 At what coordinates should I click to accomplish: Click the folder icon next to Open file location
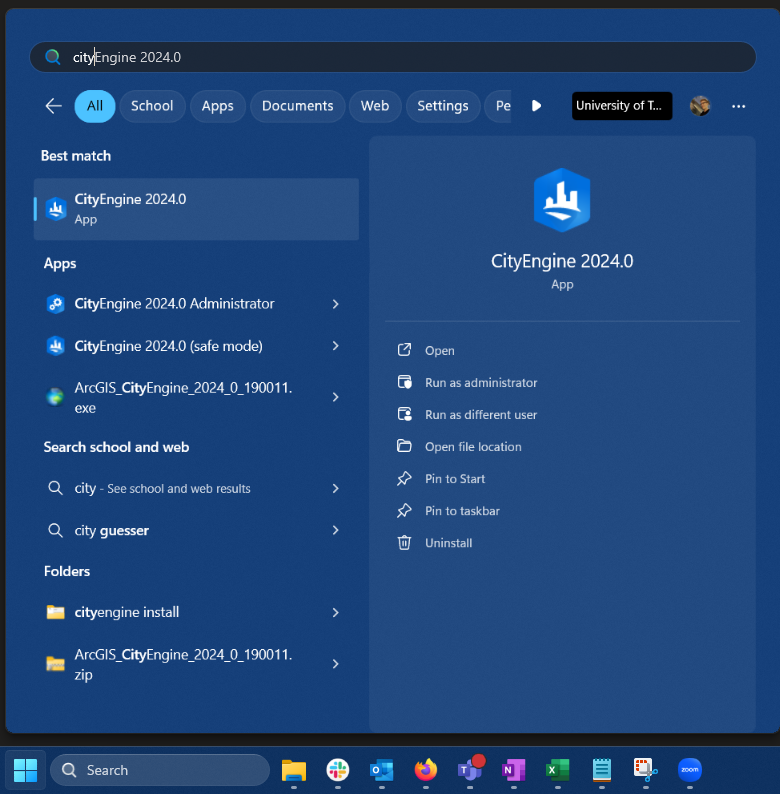[404, 446]
